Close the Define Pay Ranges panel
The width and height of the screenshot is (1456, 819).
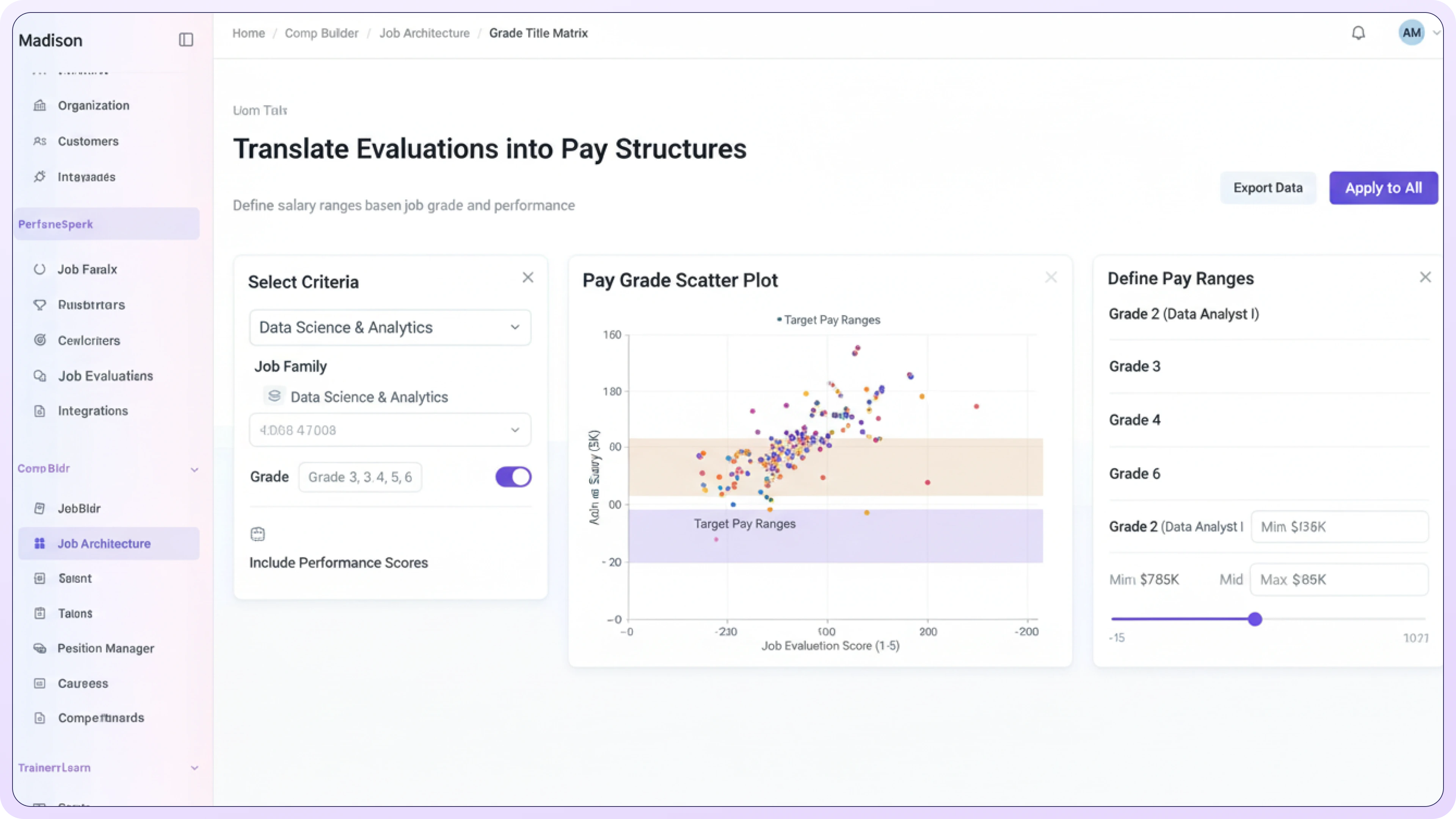click(x=1426, y=277)
